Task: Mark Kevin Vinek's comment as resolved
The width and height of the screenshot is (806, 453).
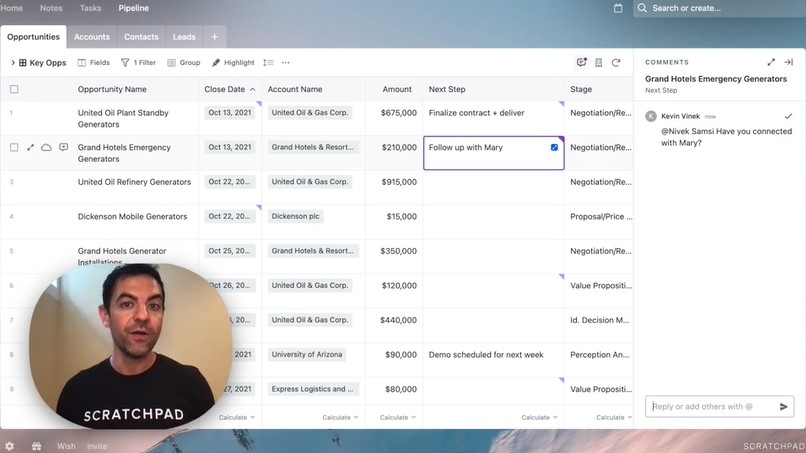Action: 788,116
